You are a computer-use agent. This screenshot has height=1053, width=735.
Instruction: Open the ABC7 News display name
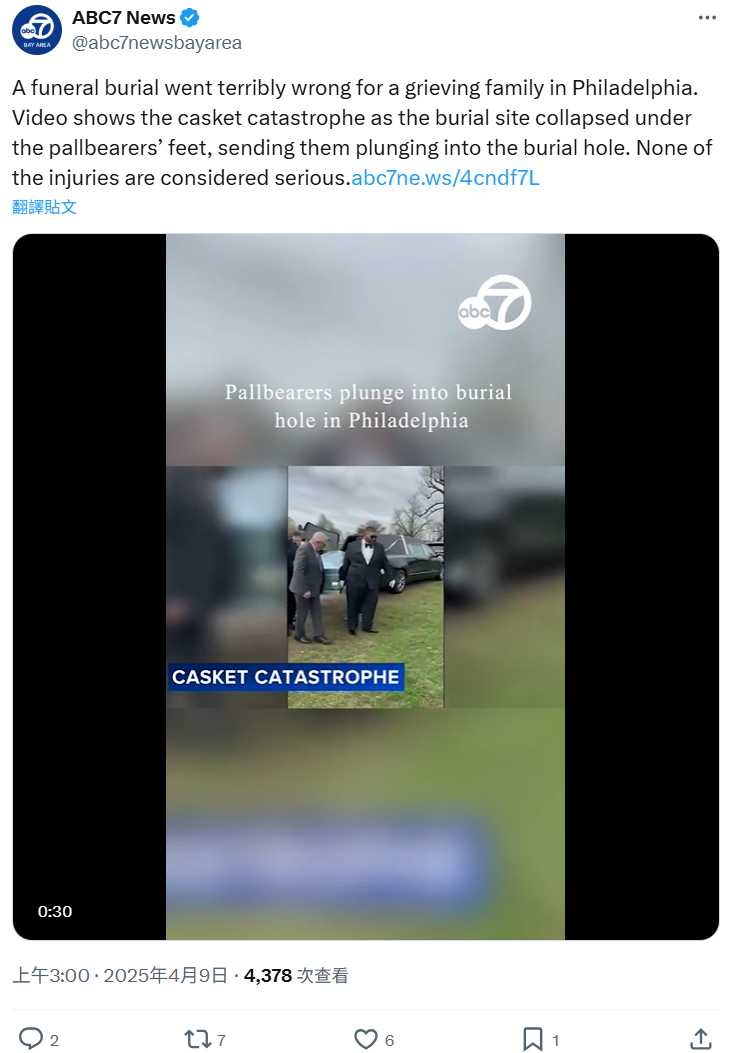124,18
